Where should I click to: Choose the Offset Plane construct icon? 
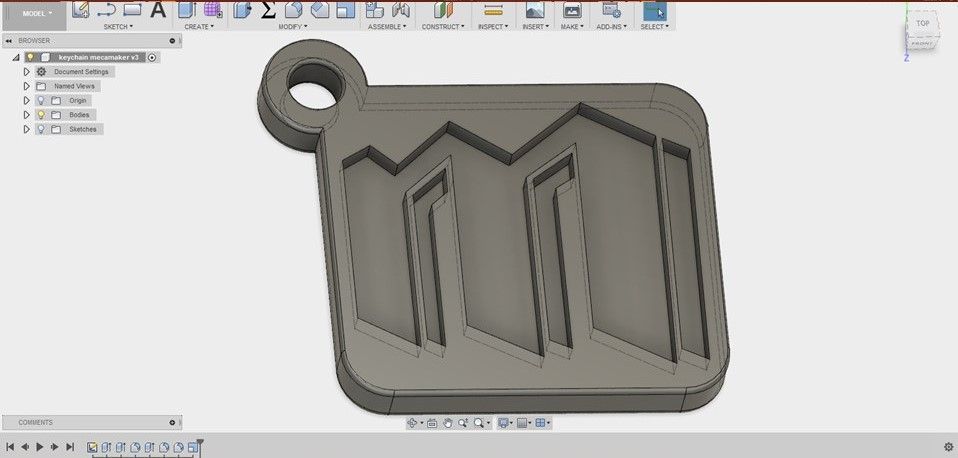pyautogui.click(x=443, y=10)
